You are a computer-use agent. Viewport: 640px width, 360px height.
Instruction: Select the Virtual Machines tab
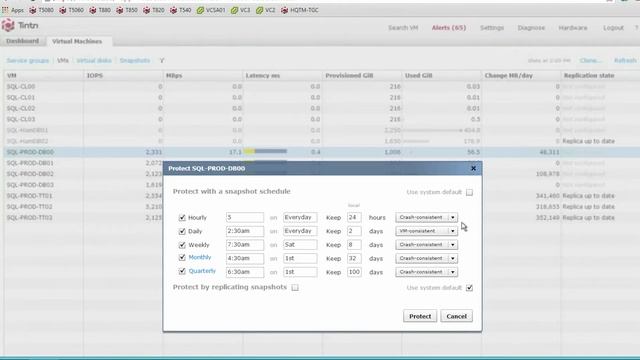click(x=77, y=41)
